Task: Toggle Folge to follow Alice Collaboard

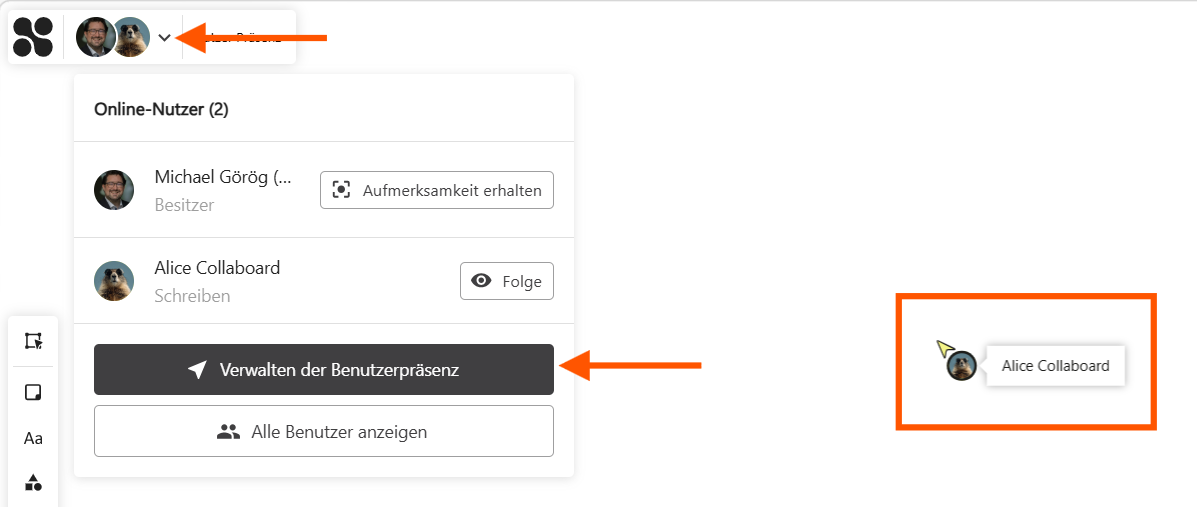Action: pos(506,281)
